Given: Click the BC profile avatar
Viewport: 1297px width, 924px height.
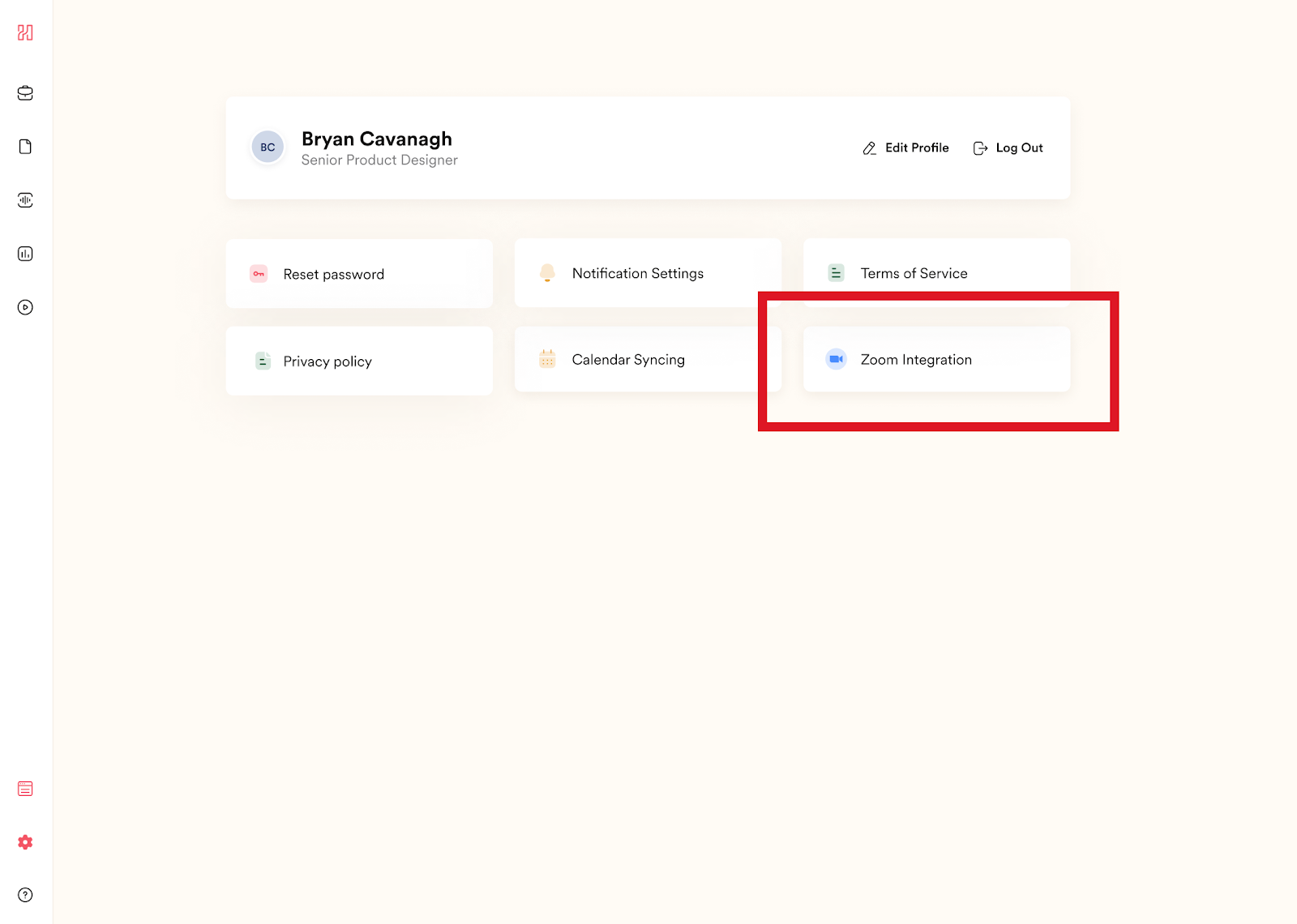Looking at the screenshot, I should coord(268,148).
